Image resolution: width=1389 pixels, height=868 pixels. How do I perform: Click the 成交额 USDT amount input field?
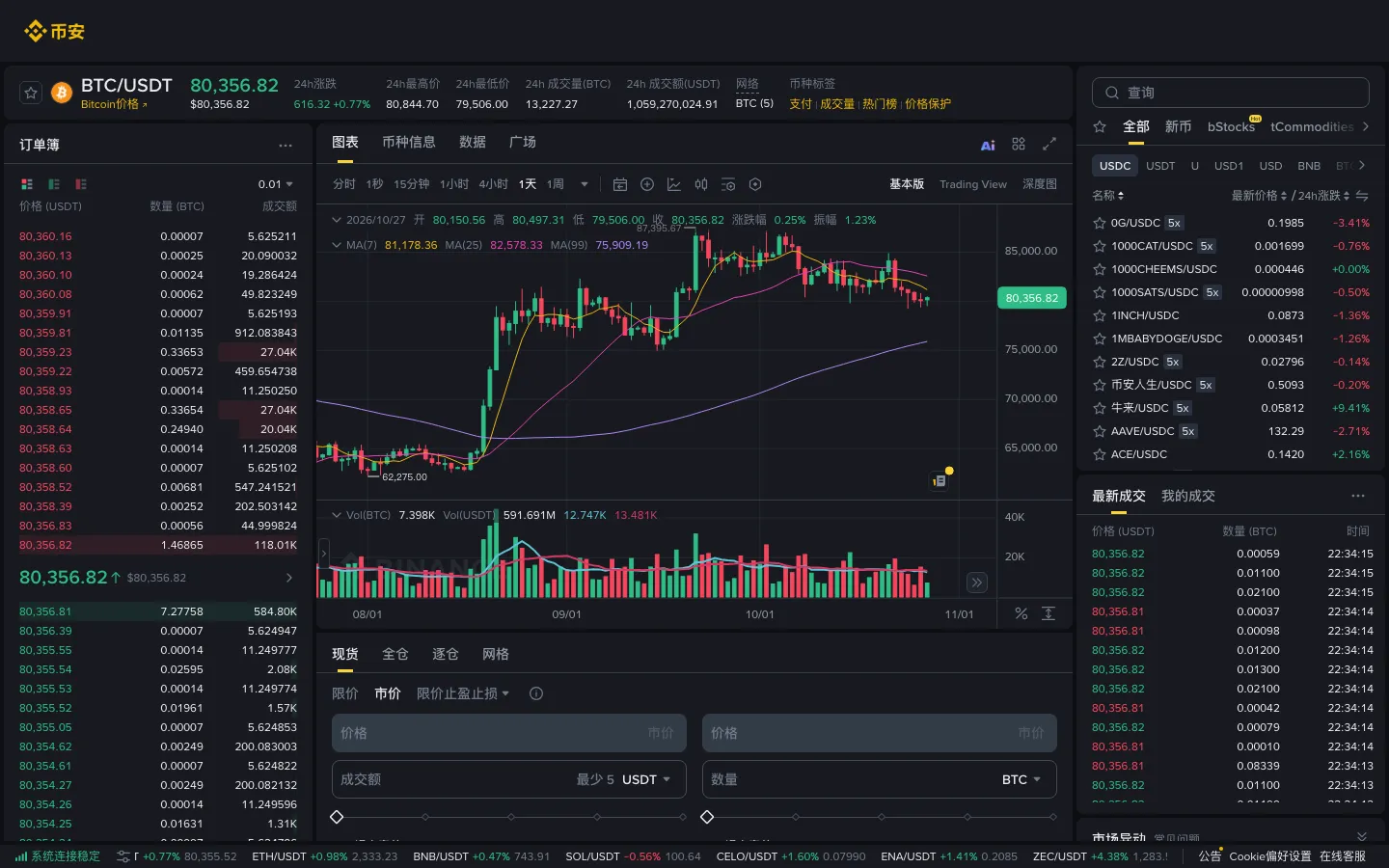pos(509,779)
